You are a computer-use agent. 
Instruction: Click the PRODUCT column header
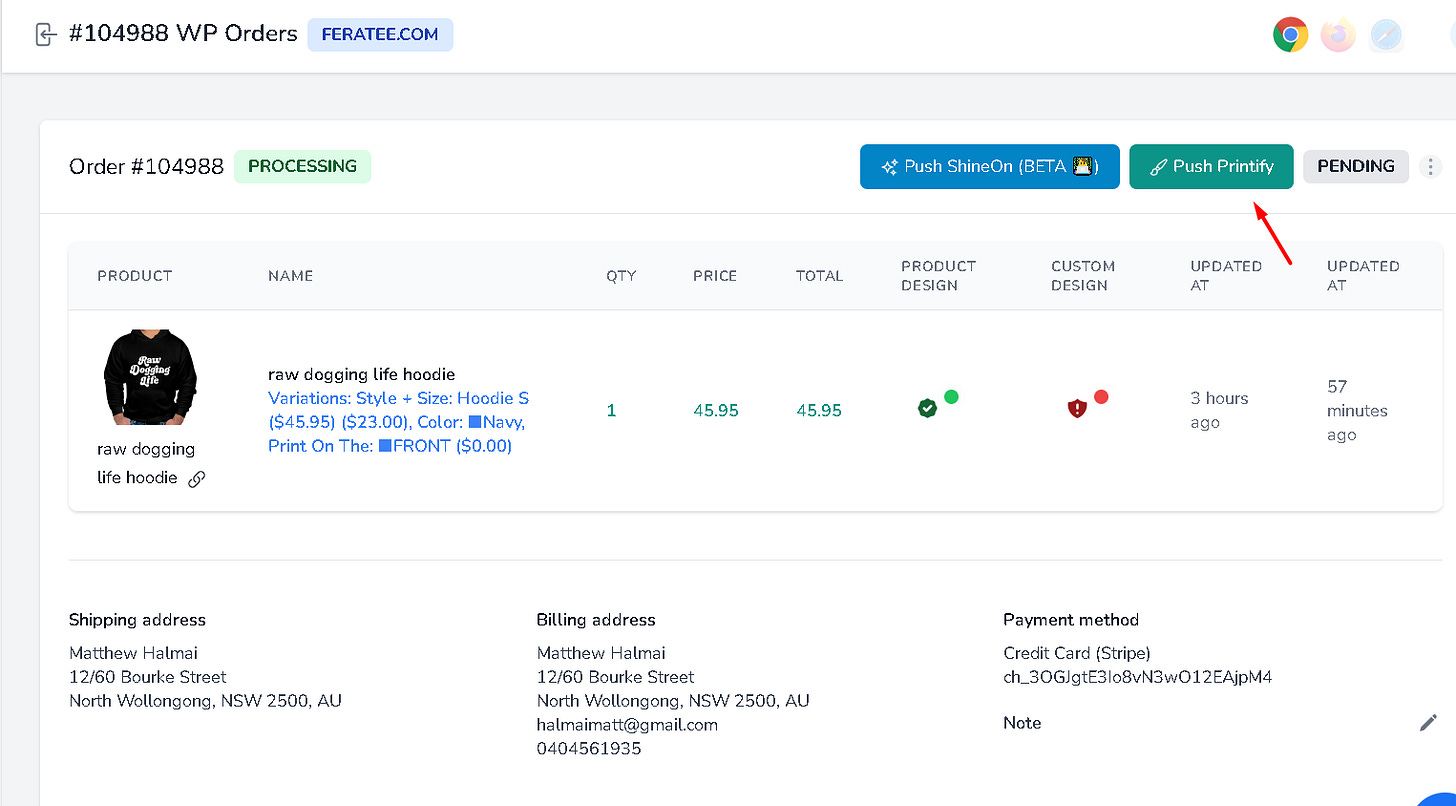pos(135,276)
